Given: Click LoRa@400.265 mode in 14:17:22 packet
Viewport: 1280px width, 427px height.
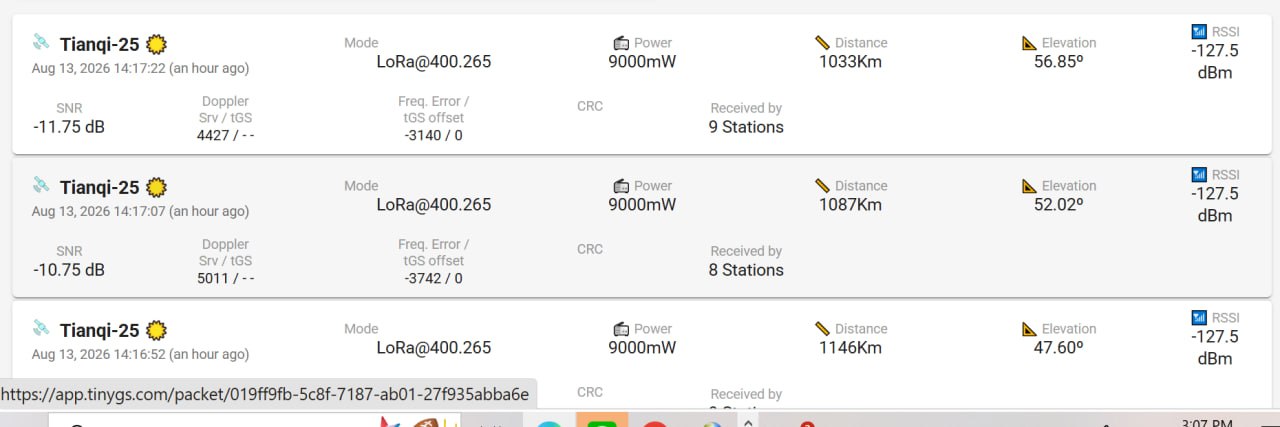Looking at the screenshot, I should coord(434,62).
